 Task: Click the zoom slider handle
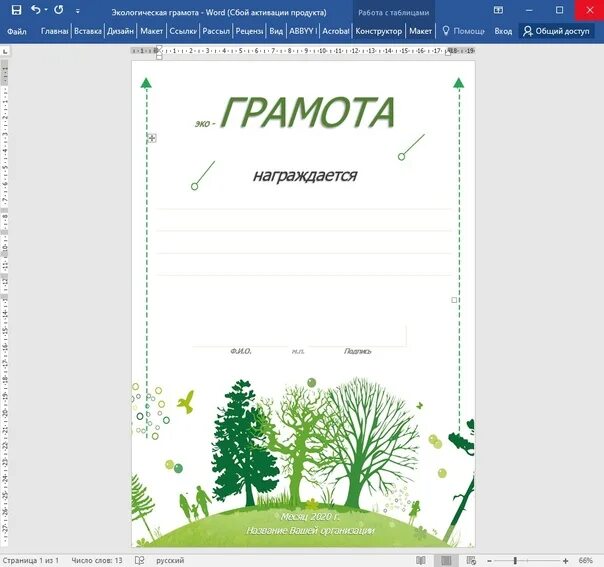515,561
